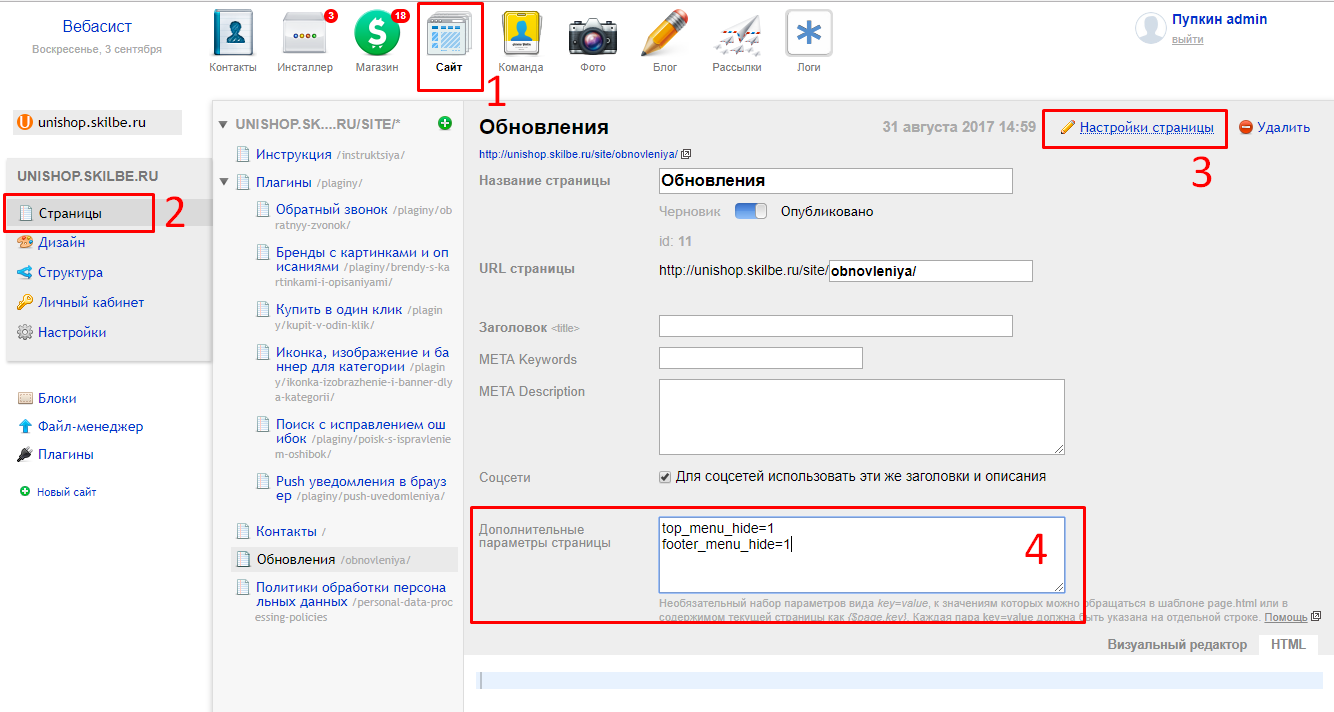Screen dimensions: 1334x712
Task: Open the Блог pencil app icon
Action: click(x=665, y=36)
